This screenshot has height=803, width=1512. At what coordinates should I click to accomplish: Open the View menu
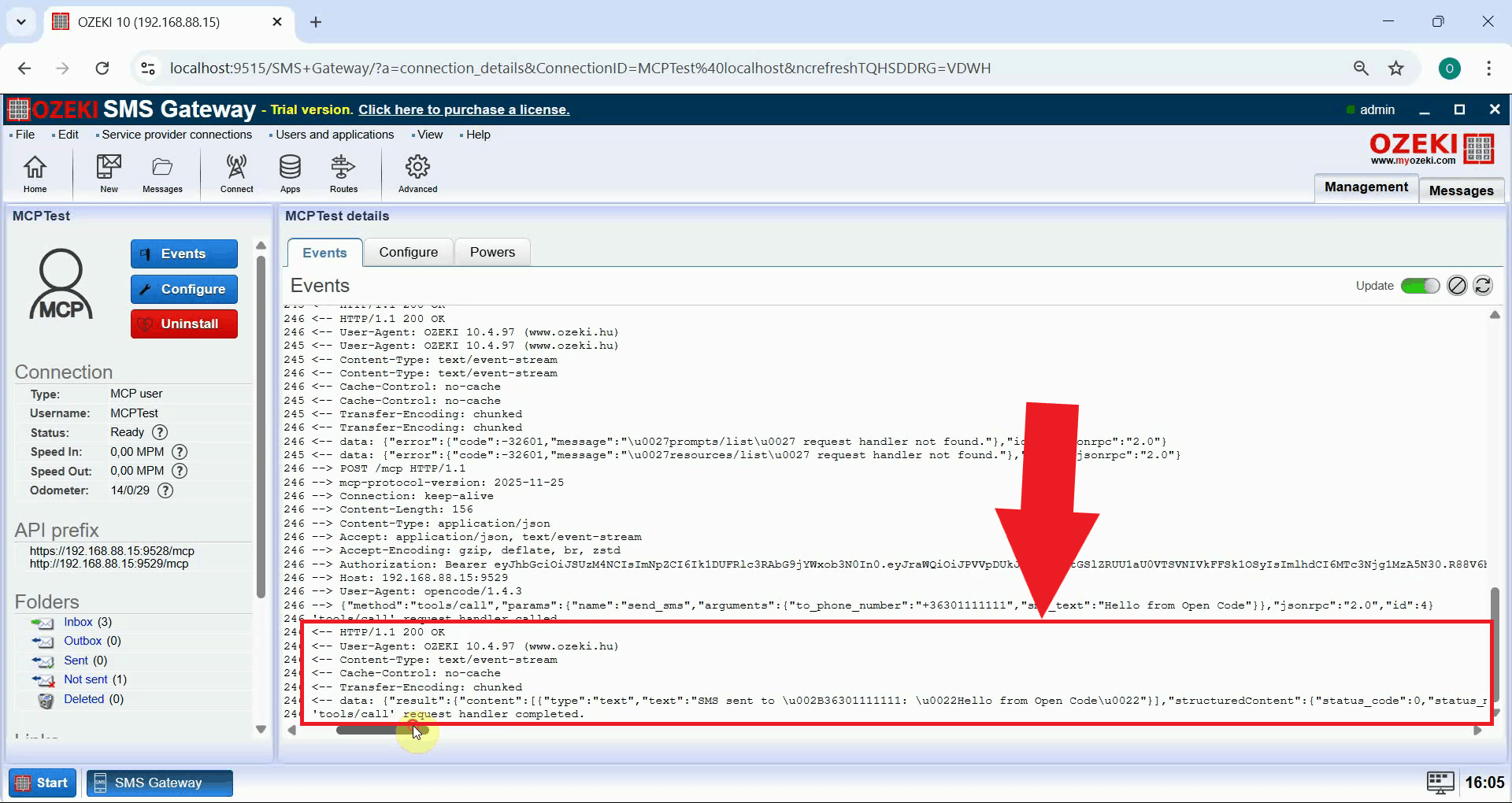click(429, 135)
